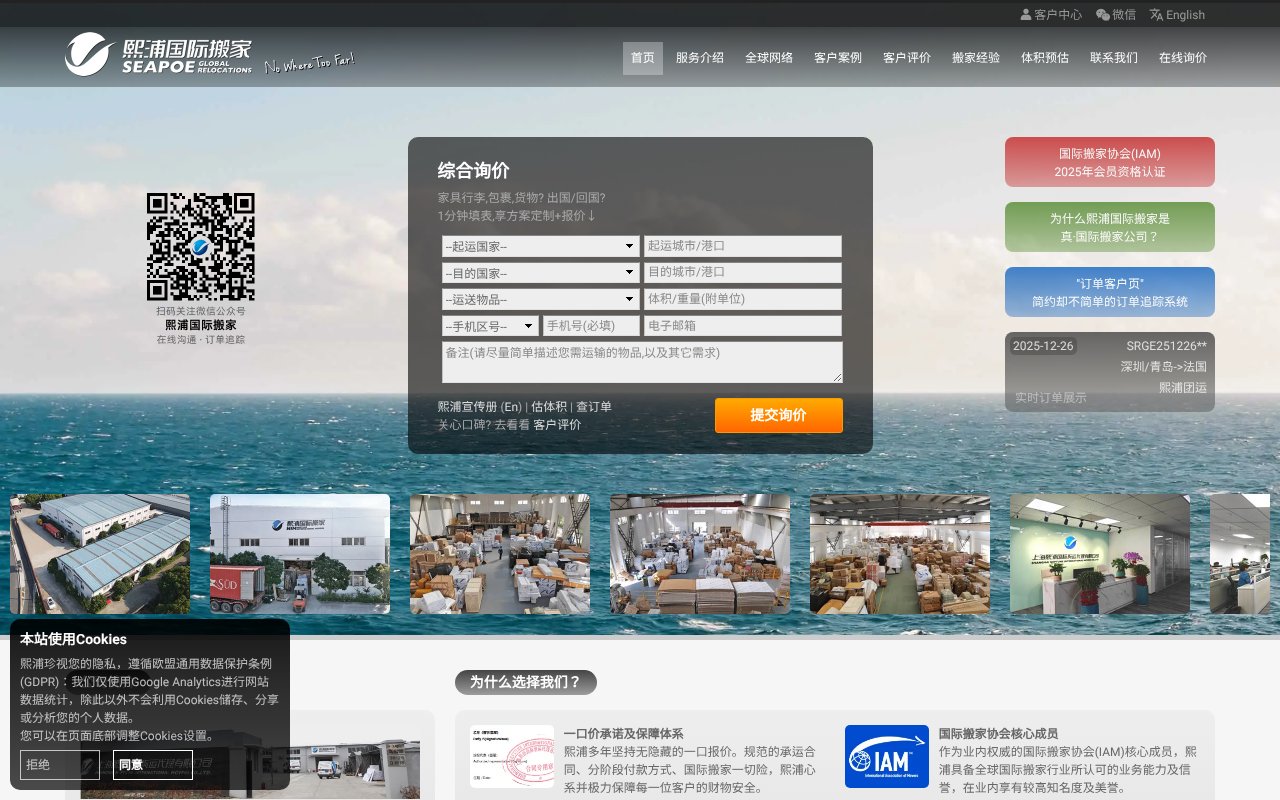Image resolution: width=1280 pixels, height=800 pixels.
Task: Decline cookies with the 拒绝 button
Action: point(59,764)
